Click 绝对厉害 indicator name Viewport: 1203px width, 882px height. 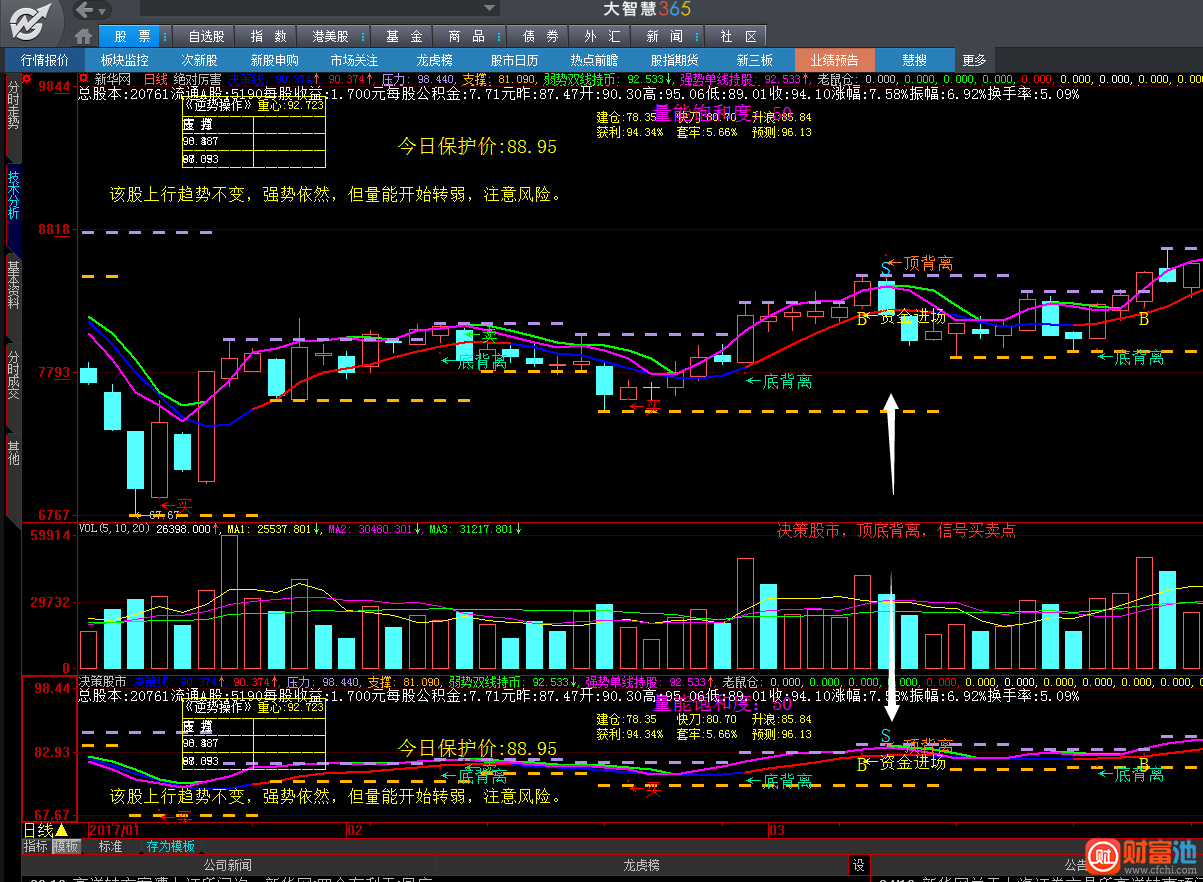tap(198, 79)
